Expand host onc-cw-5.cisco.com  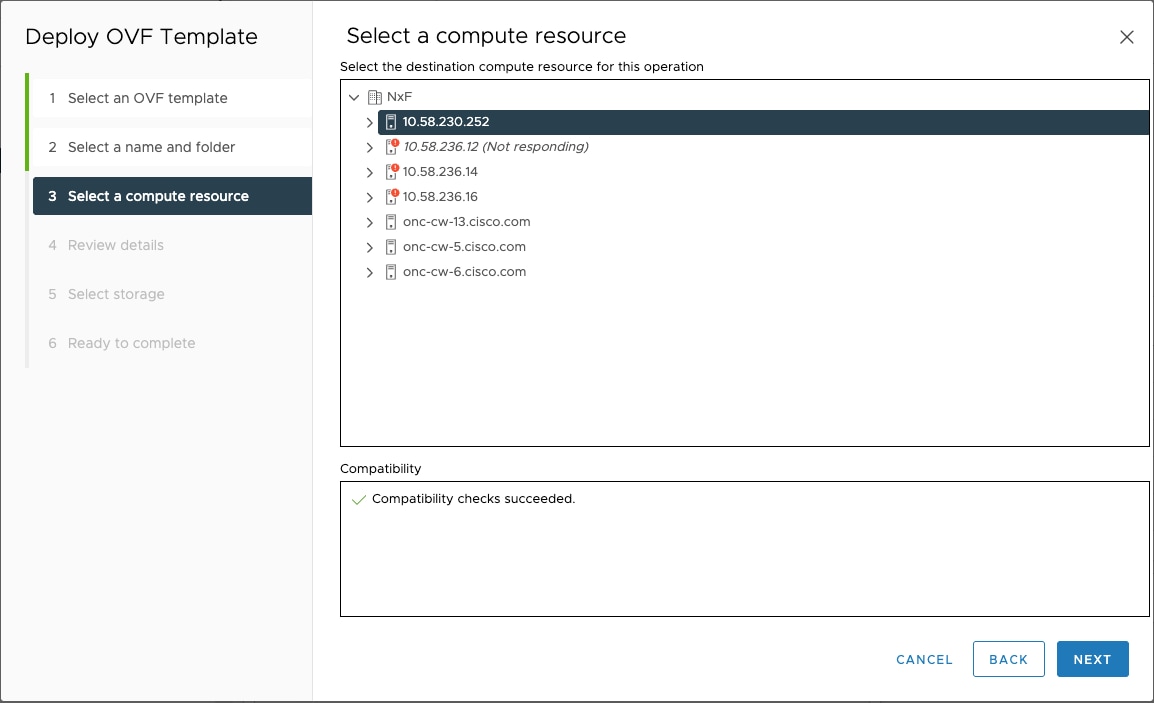click(369, 247)
